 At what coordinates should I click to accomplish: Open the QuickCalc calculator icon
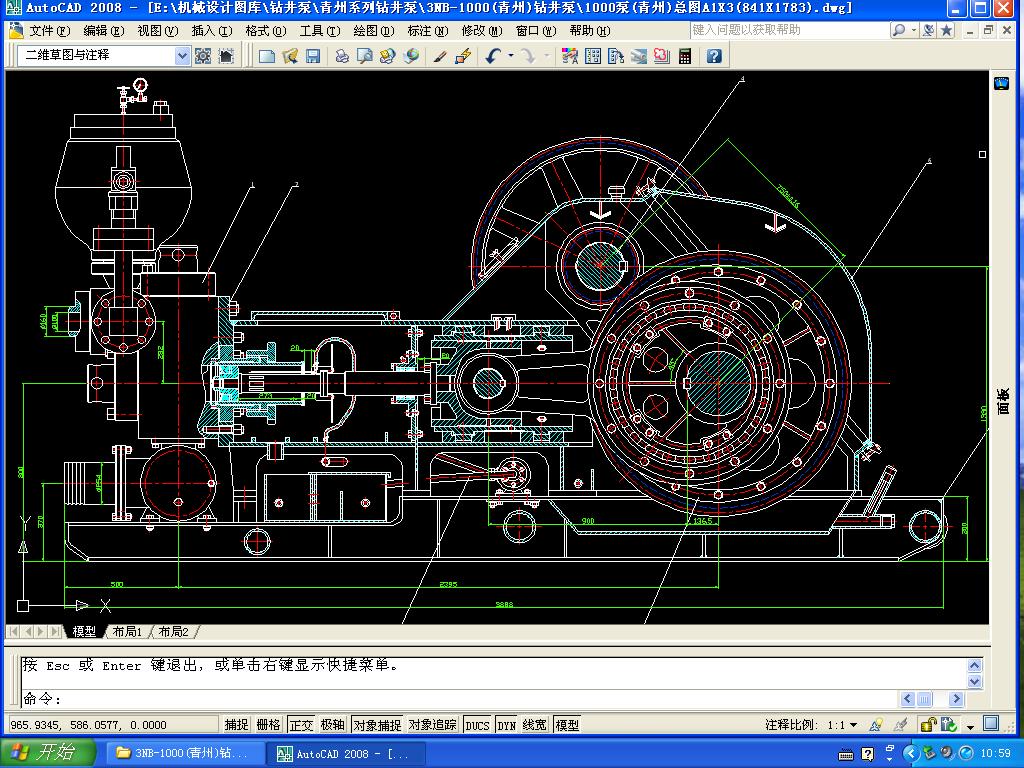pos(684,56)
